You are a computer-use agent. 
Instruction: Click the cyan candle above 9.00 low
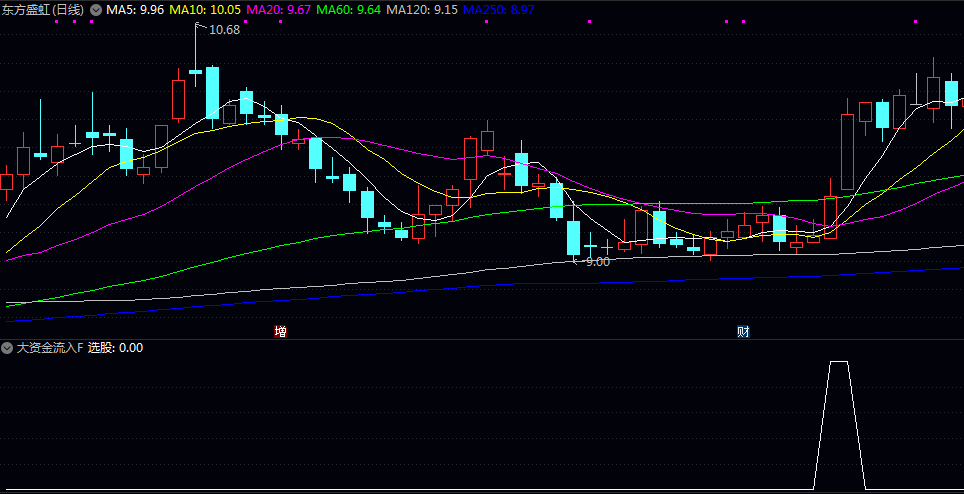tap(573, 237)
